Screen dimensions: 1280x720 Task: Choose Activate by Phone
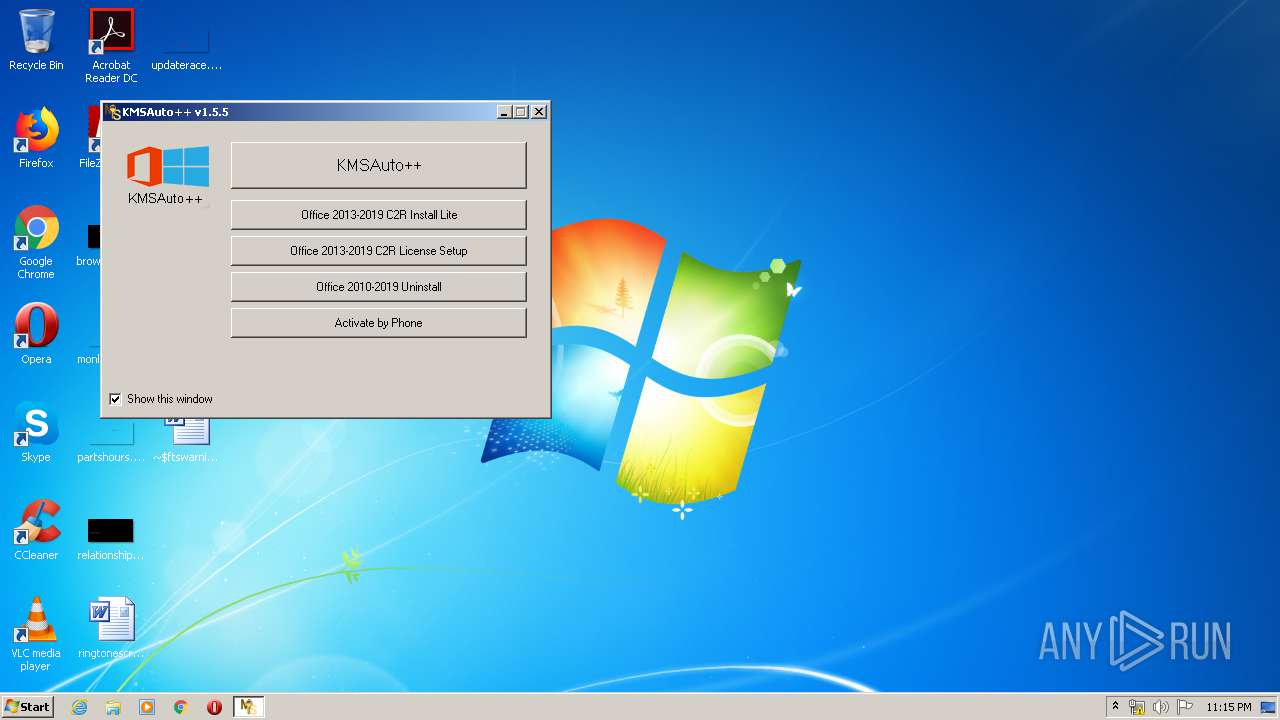(378, 323)
